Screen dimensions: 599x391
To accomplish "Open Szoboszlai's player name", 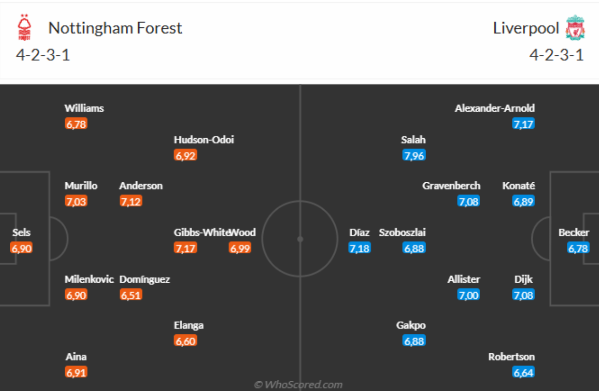I will [x=402, y=232].
